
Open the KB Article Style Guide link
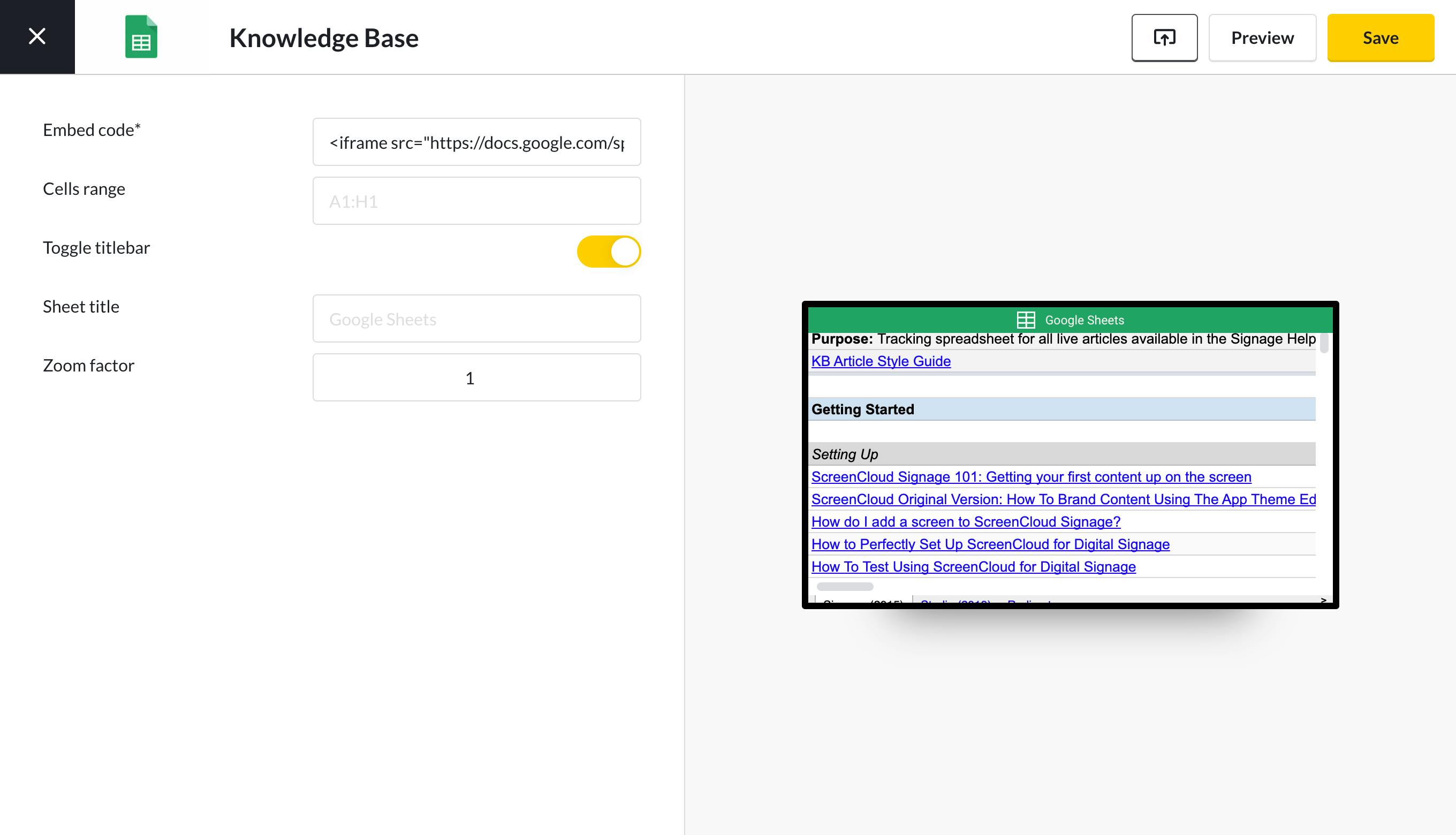pyautogui.click(x=881, y=361)
